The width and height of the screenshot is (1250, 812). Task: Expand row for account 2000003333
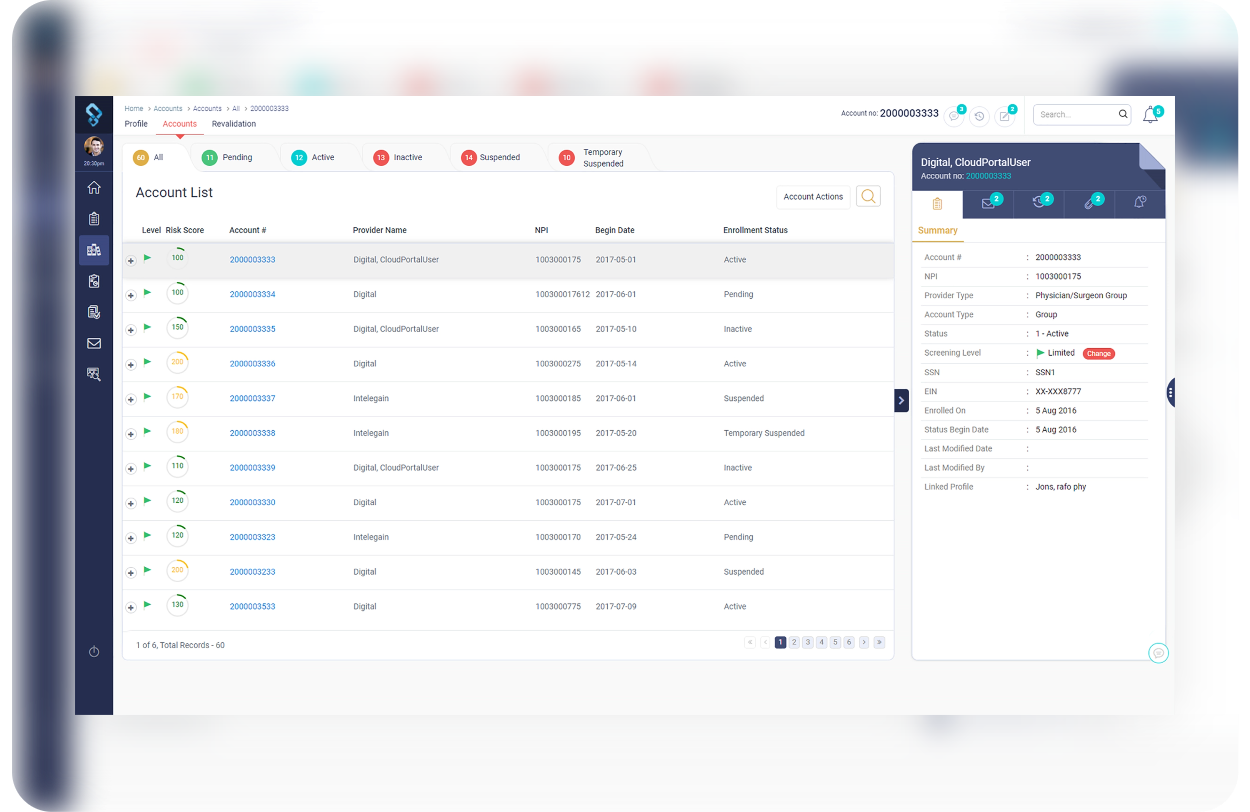click(131, 261)
